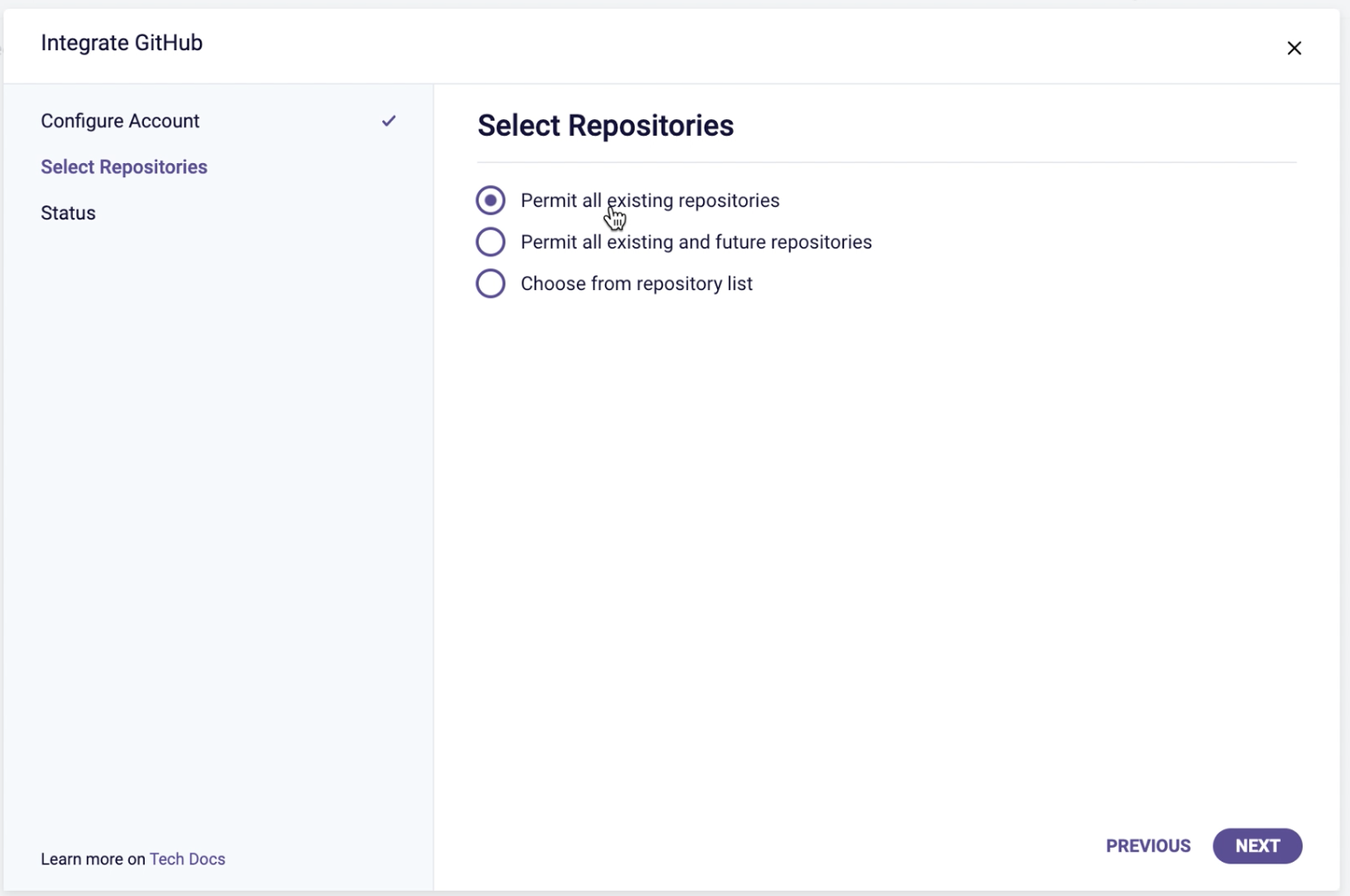The image size is (1350, 896).
Task: Click the filled dot of selected radio
Action: (491, 200)
